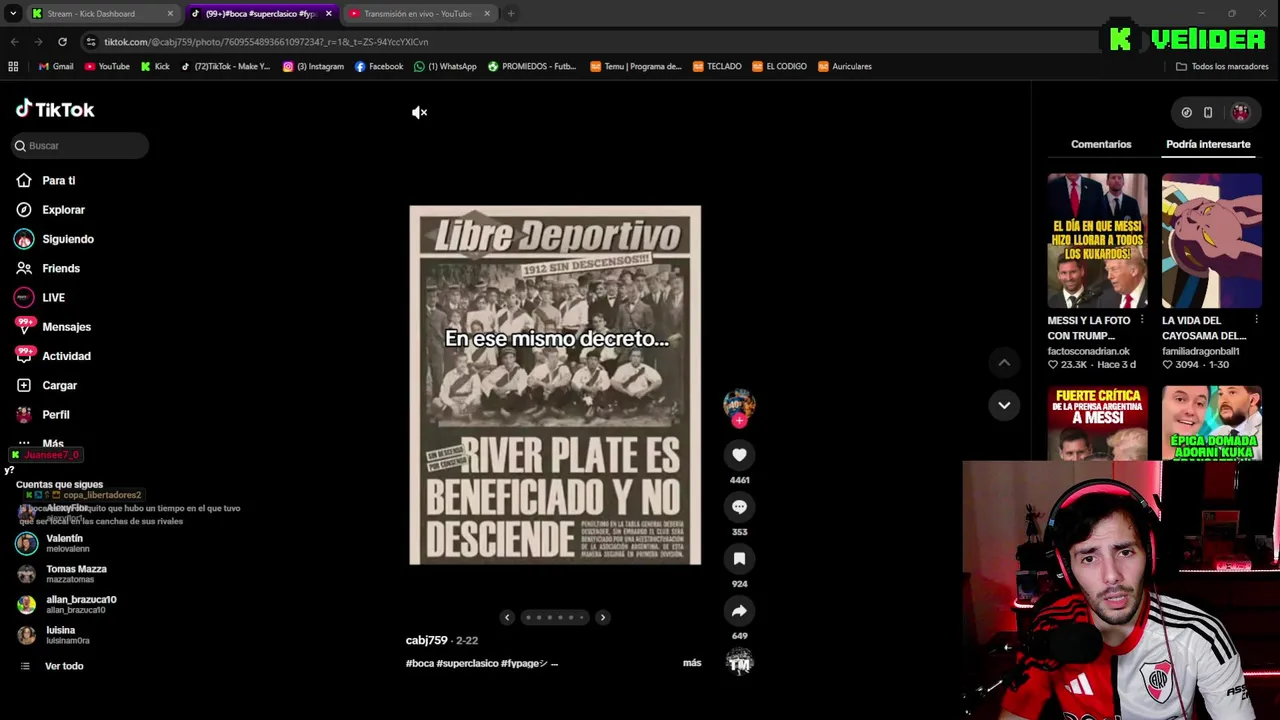The width and height of the screenshot is (1280, 720).
Task: Click the TikTok logo
Action: pyautogui.click(x=55, y=110)
